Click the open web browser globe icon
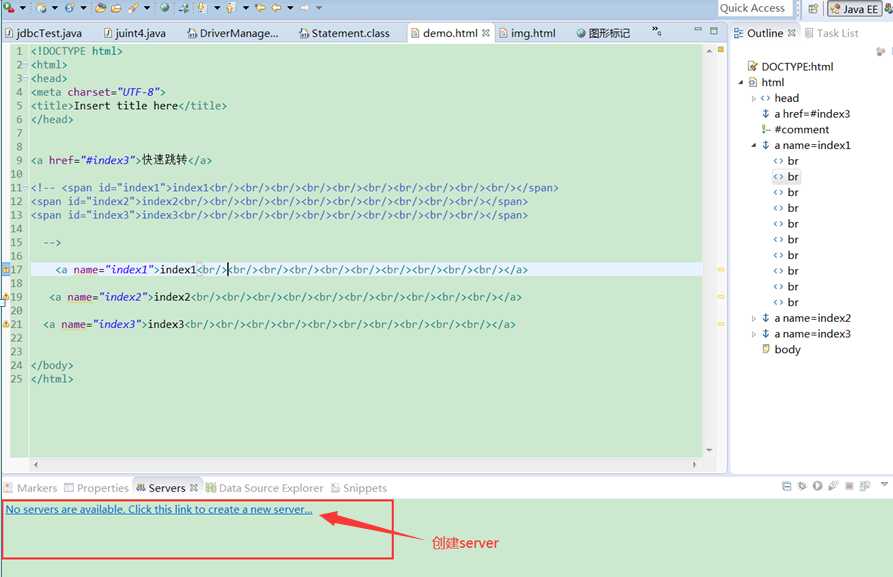The image size is (893, 577). point(165,8)
